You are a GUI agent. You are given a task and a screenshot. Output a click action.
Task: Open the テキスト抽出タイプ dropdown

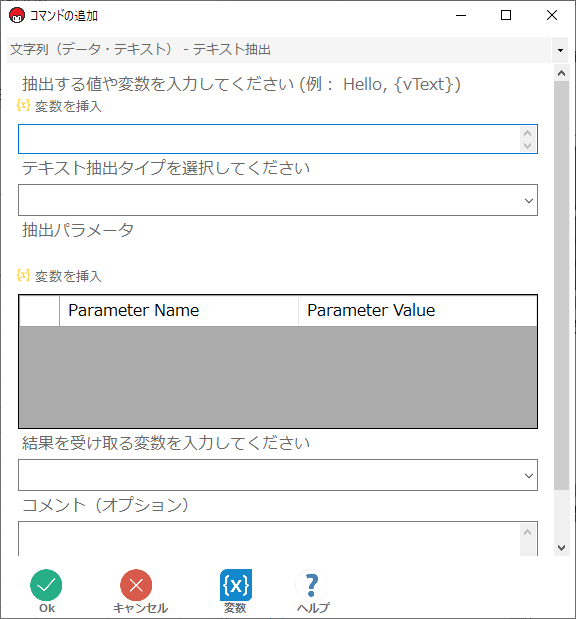coord(278,200)
